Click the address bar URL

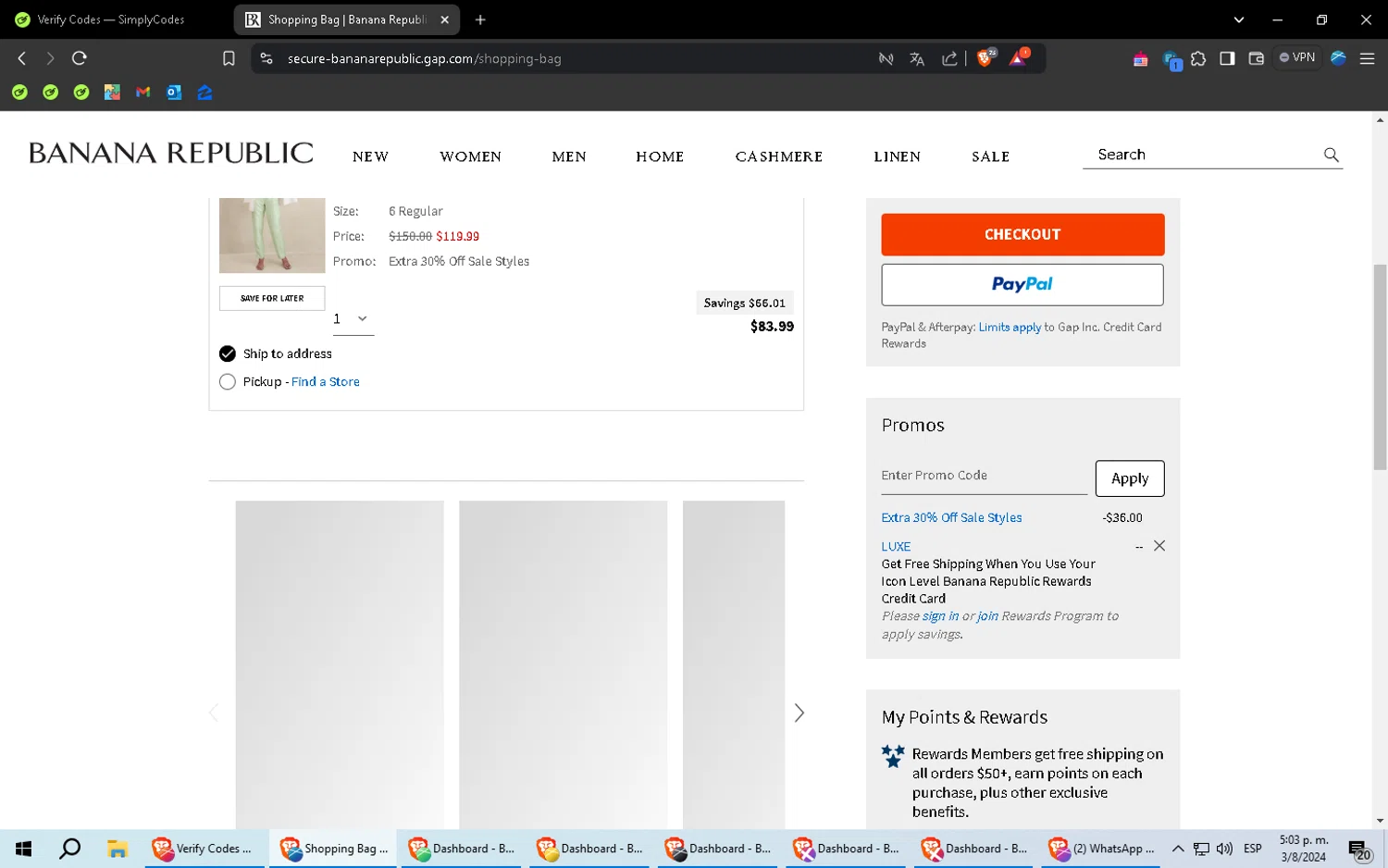[425, 58]
